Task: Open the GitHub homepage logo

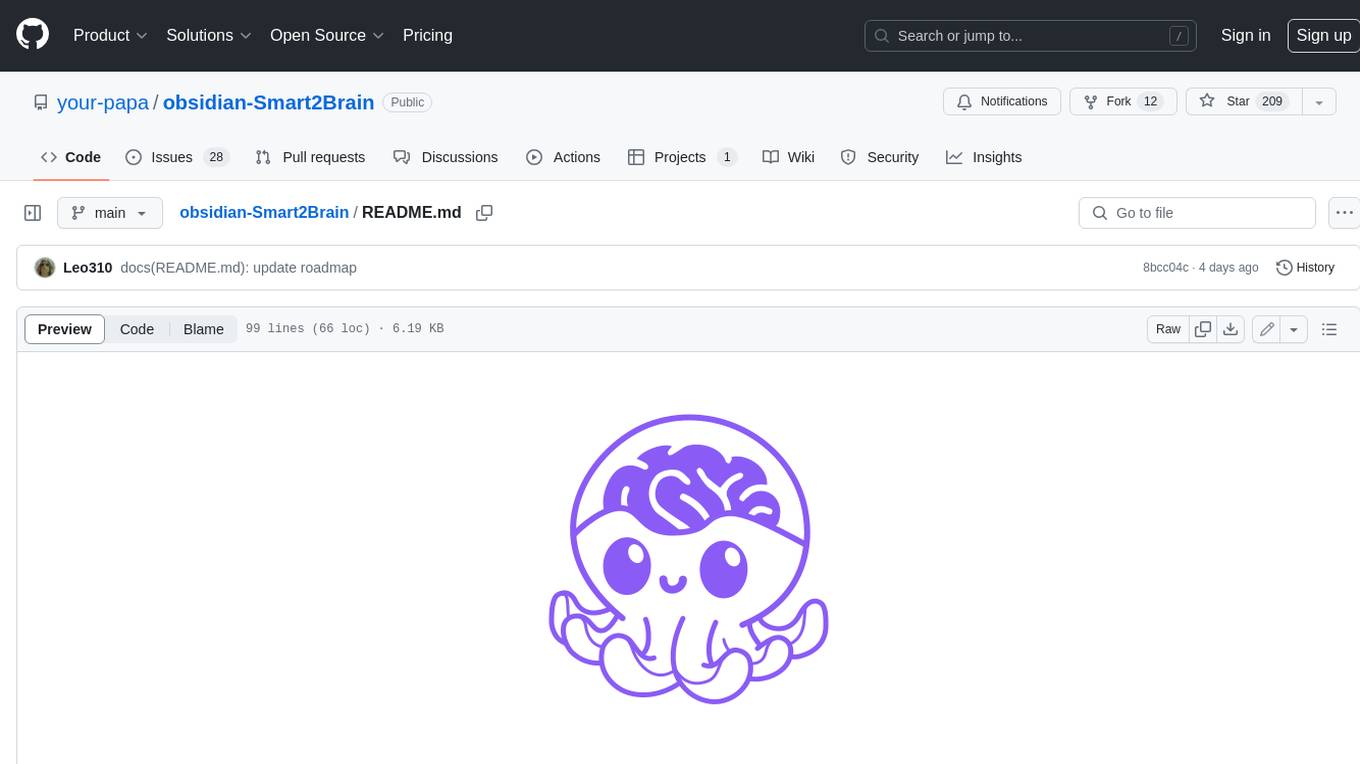Action: [x=32, y=35]
